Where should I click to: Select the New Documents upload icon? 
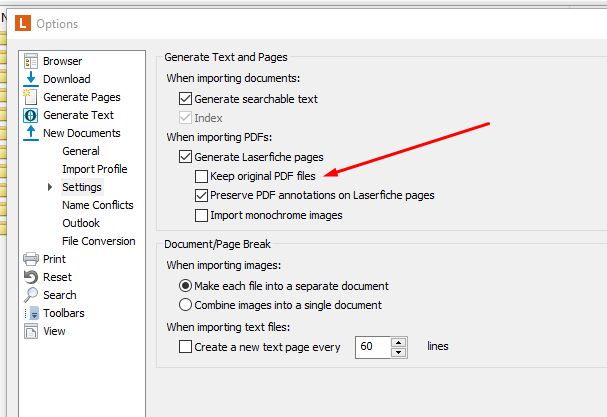(31, 133)
